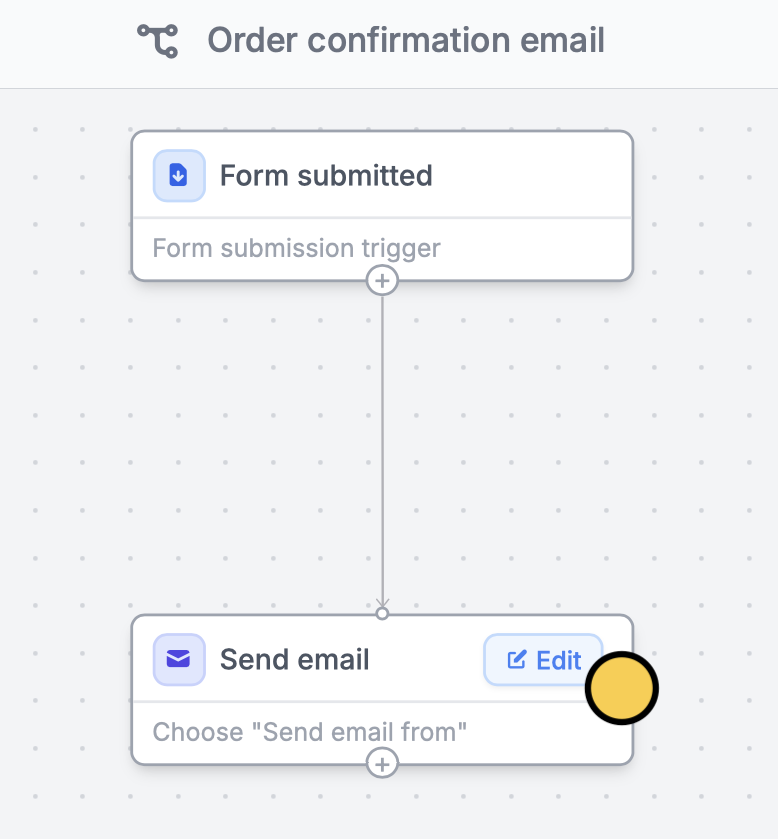Select the input port atop Send email
The width and height of the screenshot is (778, 839).
coord(382,614)
